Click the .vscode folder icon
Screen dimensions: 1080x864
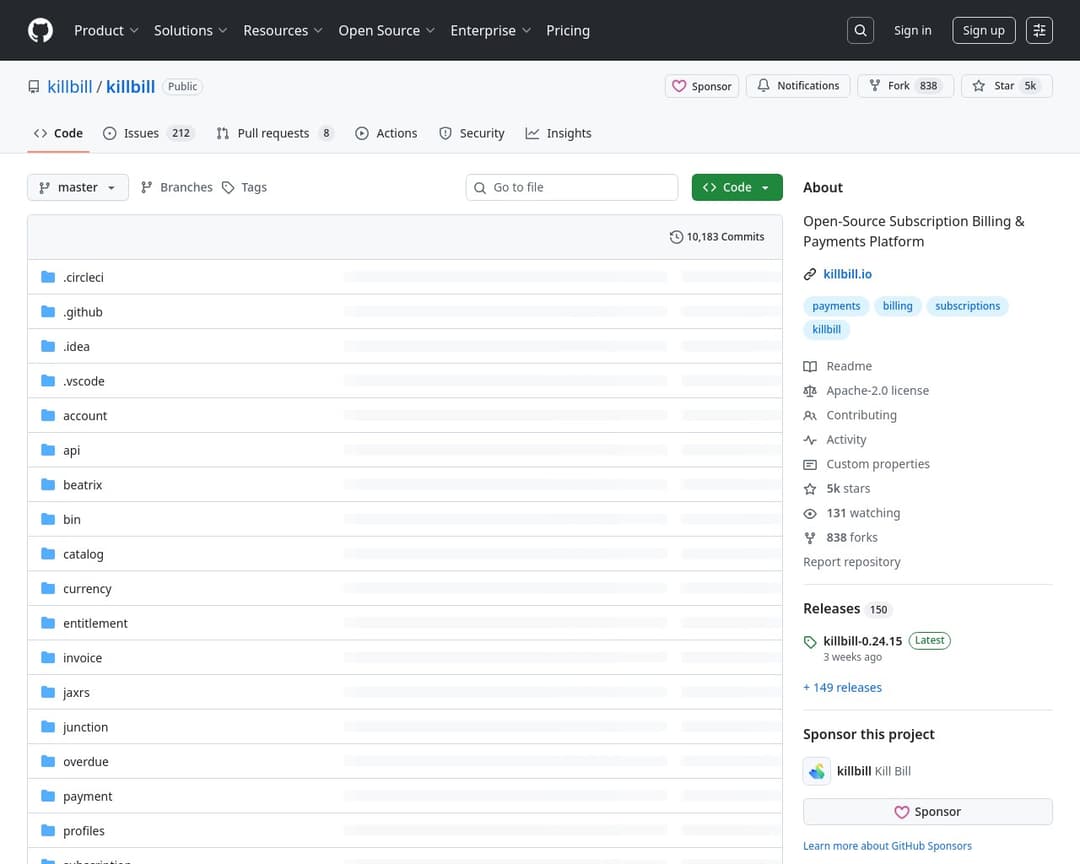pyautogui.click(x=48, y=380)
